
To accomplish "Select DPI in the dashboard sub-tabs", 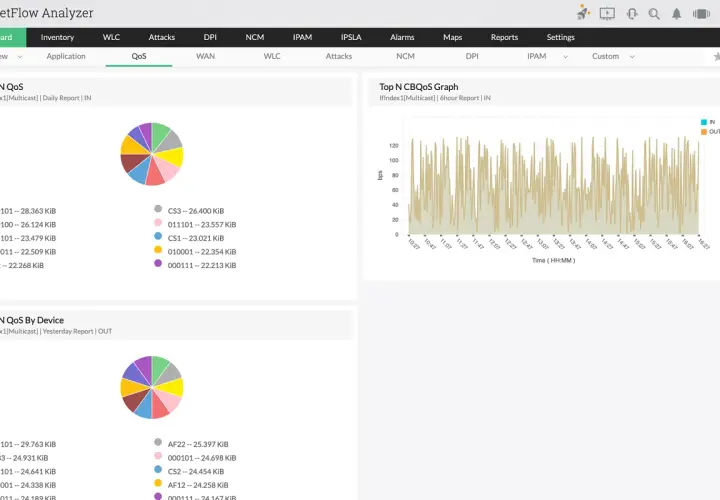I will (x=472, y=56).
